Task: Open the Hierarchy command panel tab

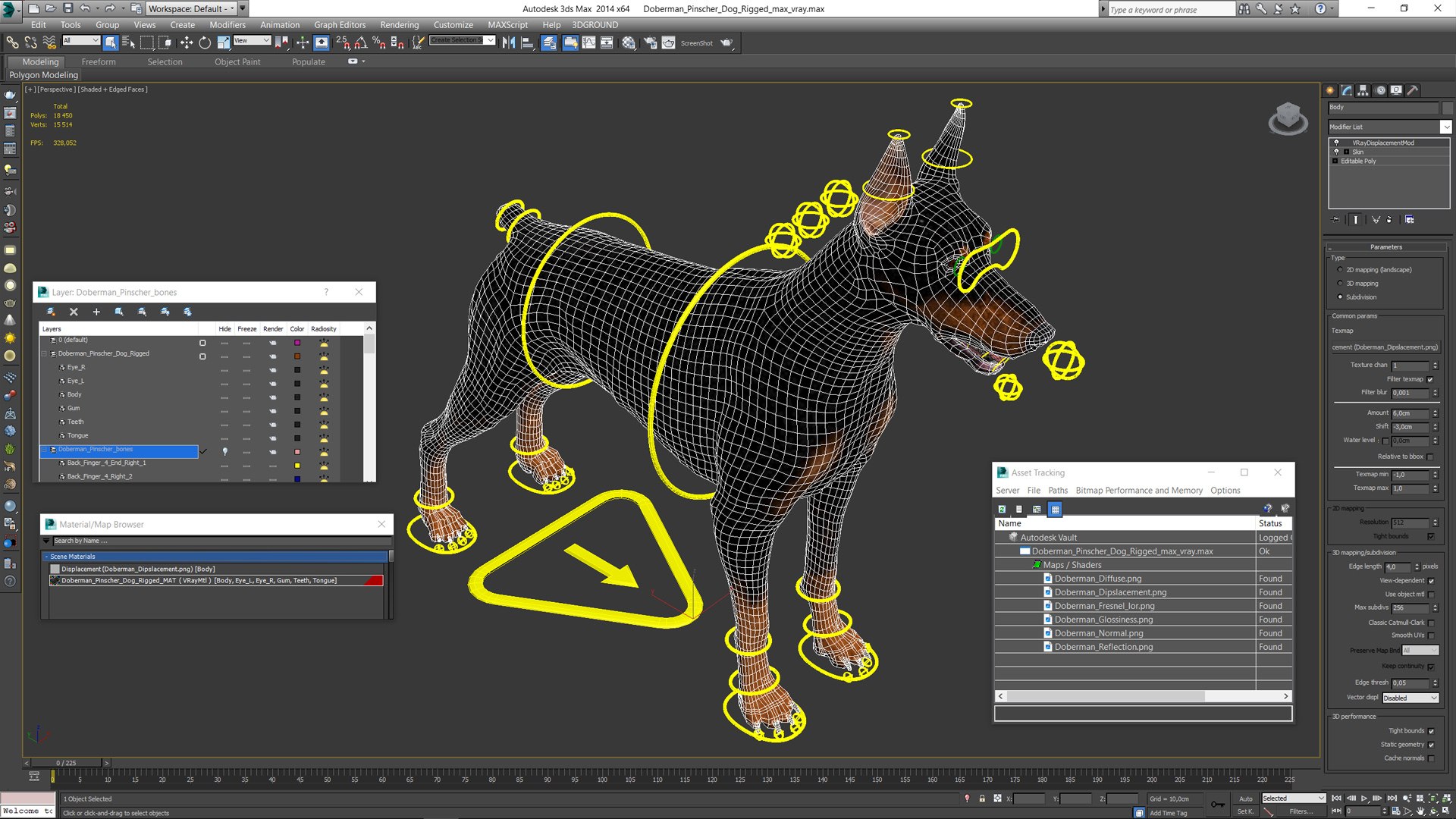Action: tap(1363, 90)
